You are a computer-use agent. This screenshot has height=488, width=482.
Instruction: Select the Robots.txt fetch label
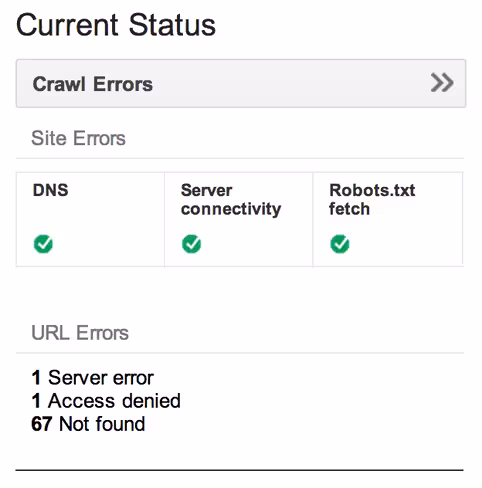[x=372, y=200]
